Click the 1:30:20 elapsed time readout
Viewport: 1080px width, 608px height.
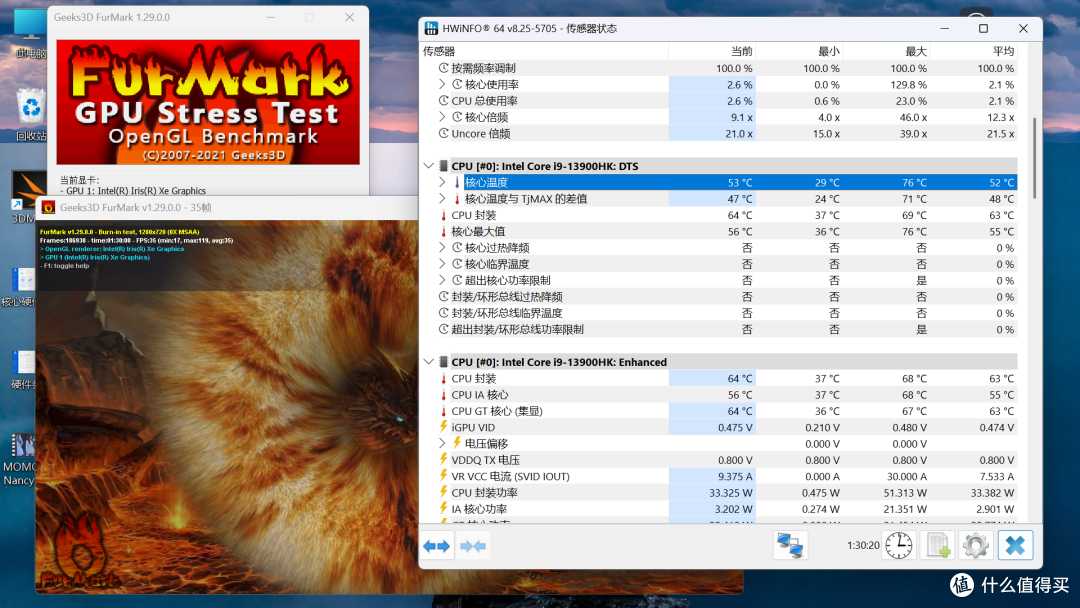pos(863,545)
